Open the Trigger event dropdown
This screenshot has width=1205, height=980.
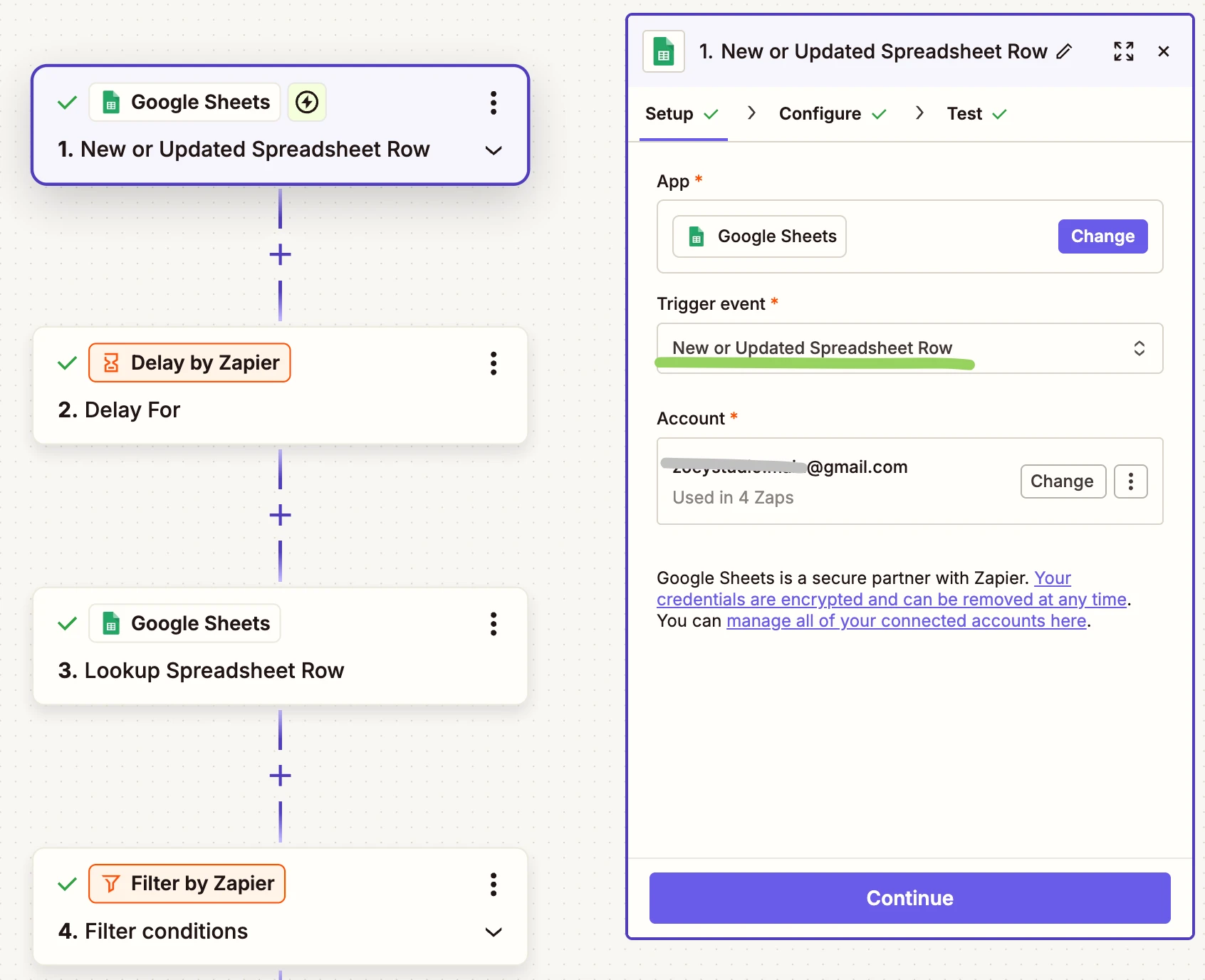[909, 348]
